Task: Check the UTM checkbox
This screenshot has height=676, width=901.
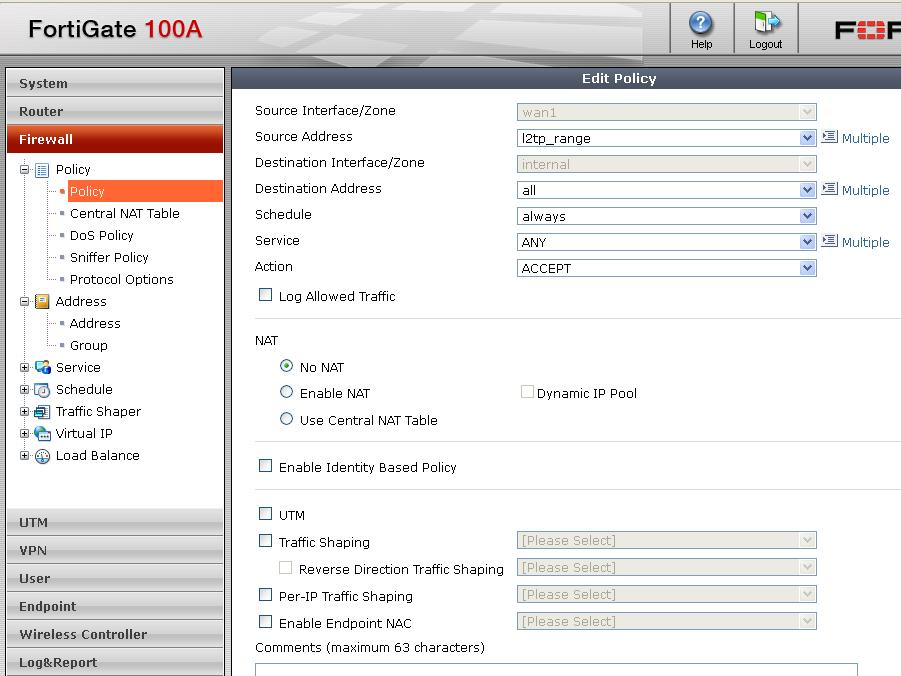Action: click(266, 514)
